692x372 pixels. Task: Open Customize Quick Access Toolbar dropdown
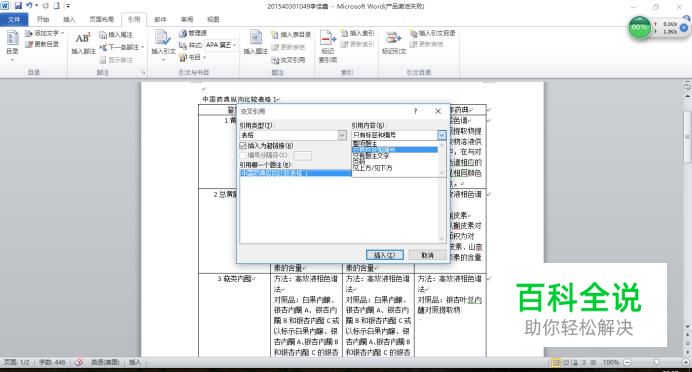click(x=68, y=6)
